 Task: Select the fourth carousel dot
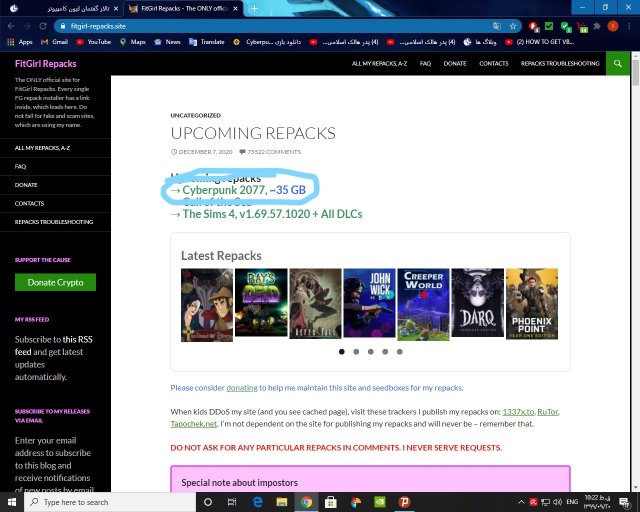[385, 352]
